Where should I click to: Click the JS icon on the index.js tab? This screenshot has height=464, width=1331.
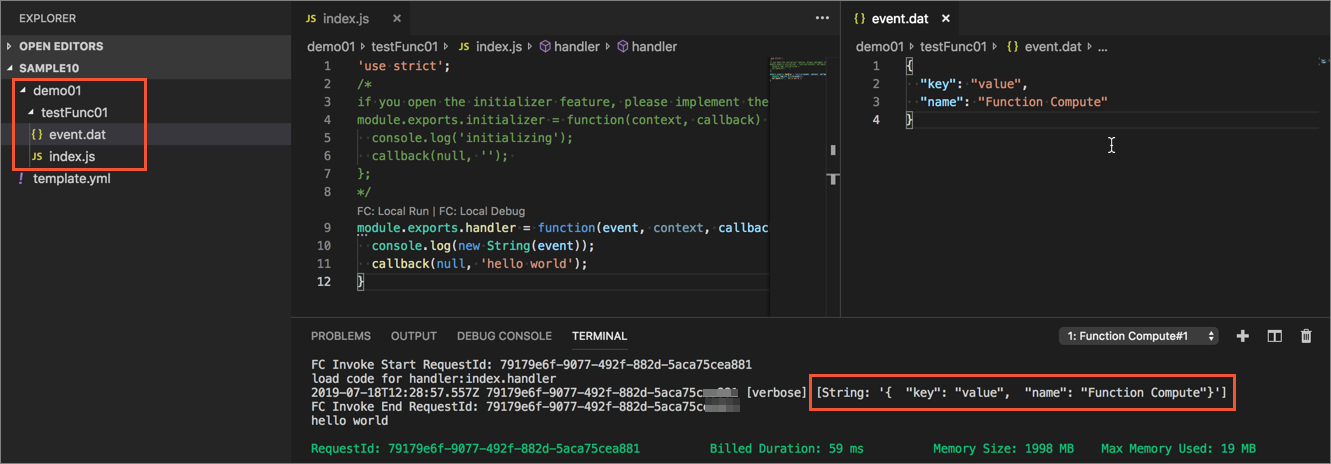point(311,19)
